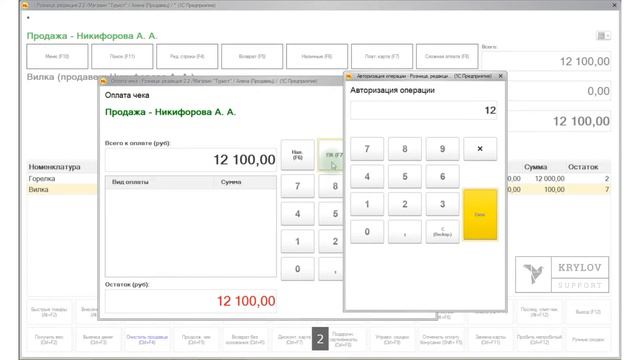Click digit 9 in Авторизация операции keypad
The height and width of the screenshot is (360, 640).
pos(442,149)
